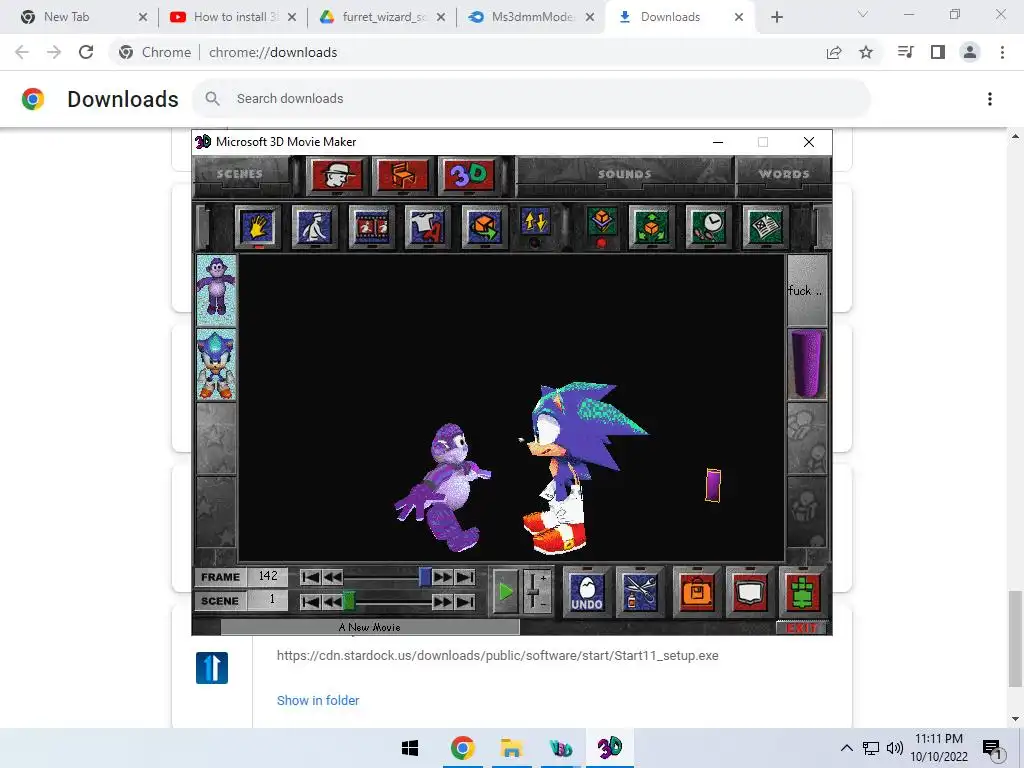Screen dimensions: 1024x768
Task: Select the Rotate cube tool
Action: point(485,227)
